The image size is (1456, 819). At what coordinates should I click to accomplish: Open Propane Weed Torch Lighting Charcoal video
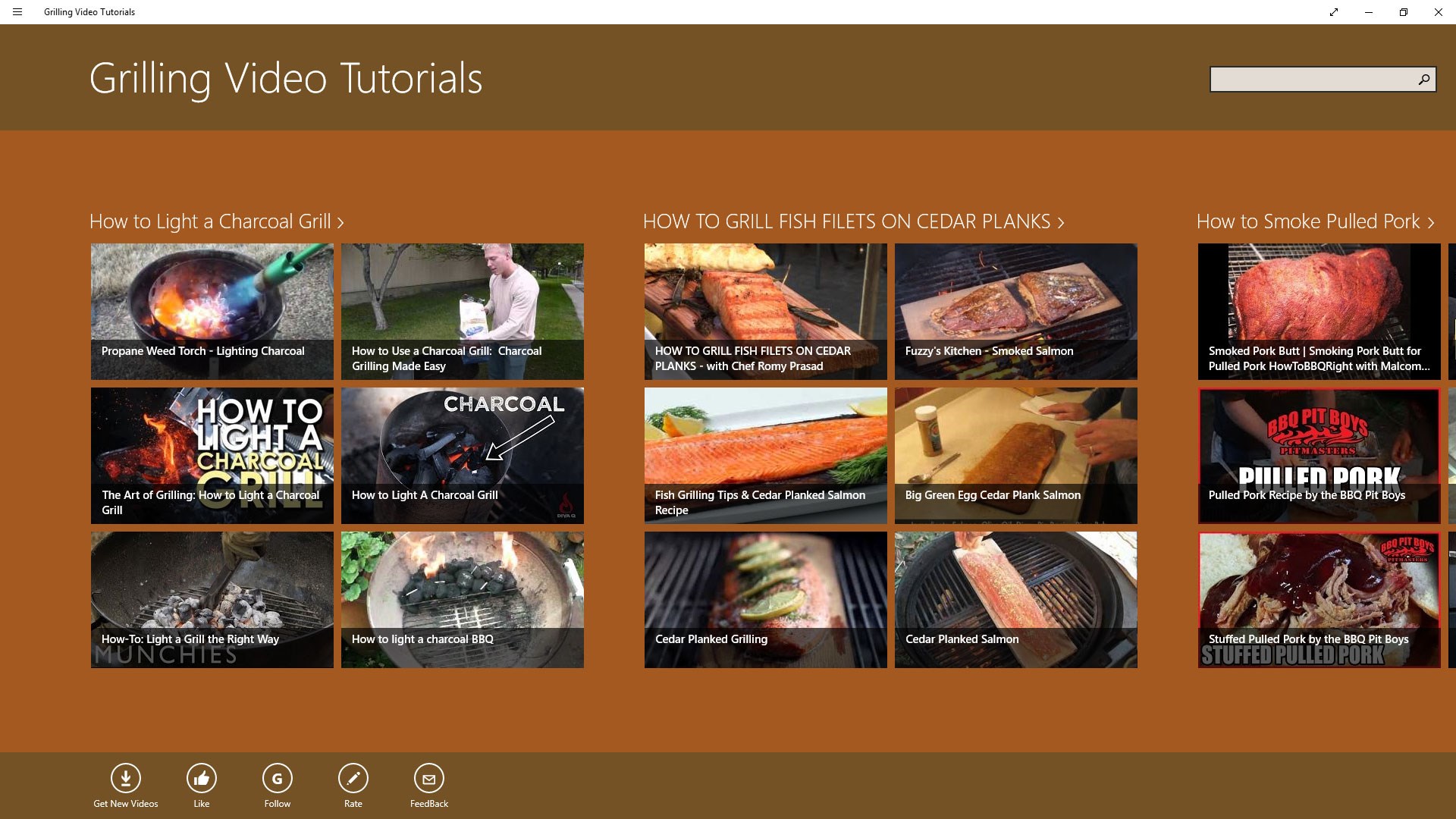click(x=212, y=311)
